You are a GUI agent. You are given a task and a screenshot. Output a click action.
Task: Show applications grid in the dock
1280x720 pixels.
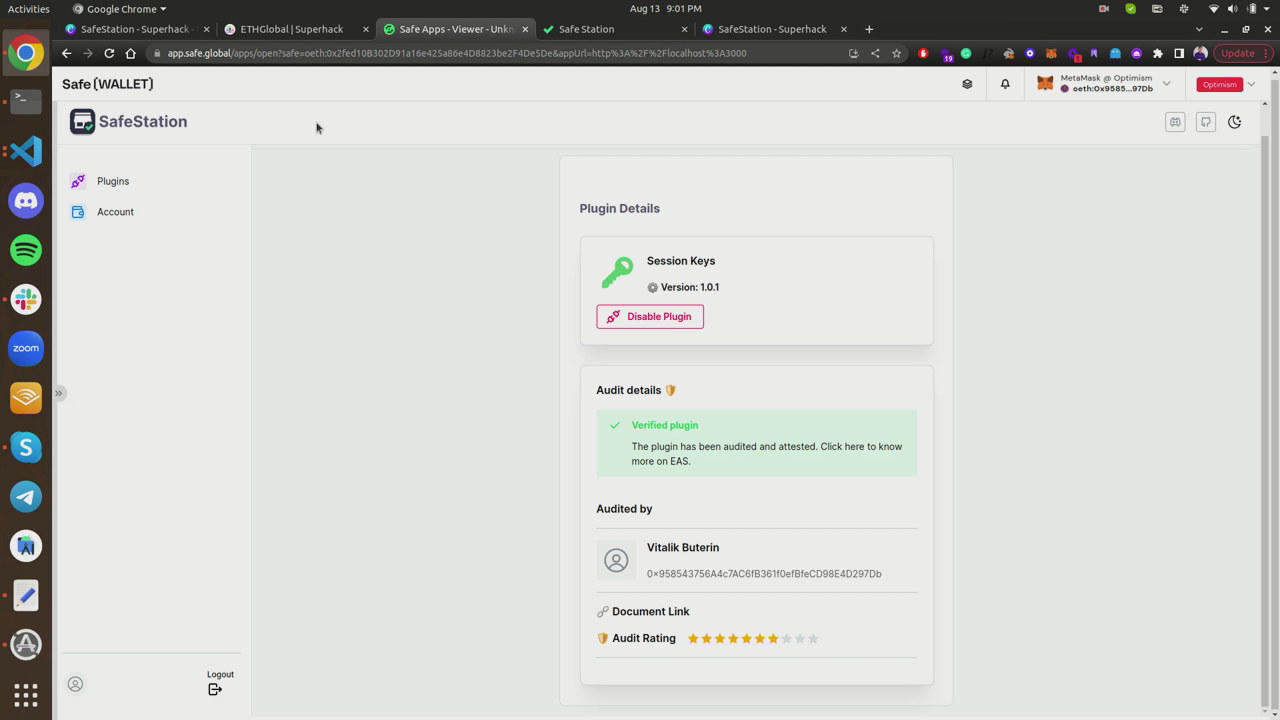tap(26, 694)
